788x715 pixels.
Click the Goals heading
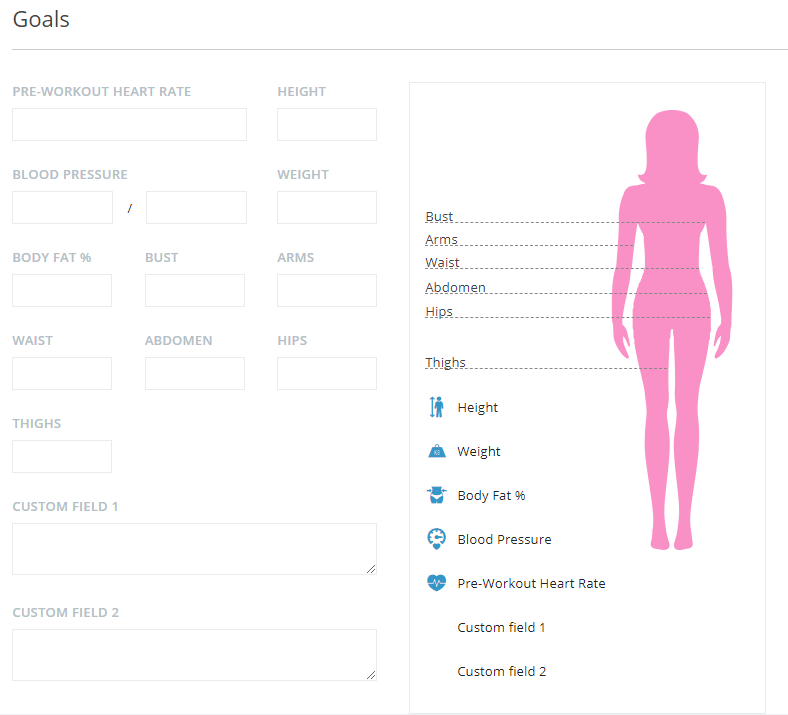pos(41,20)
